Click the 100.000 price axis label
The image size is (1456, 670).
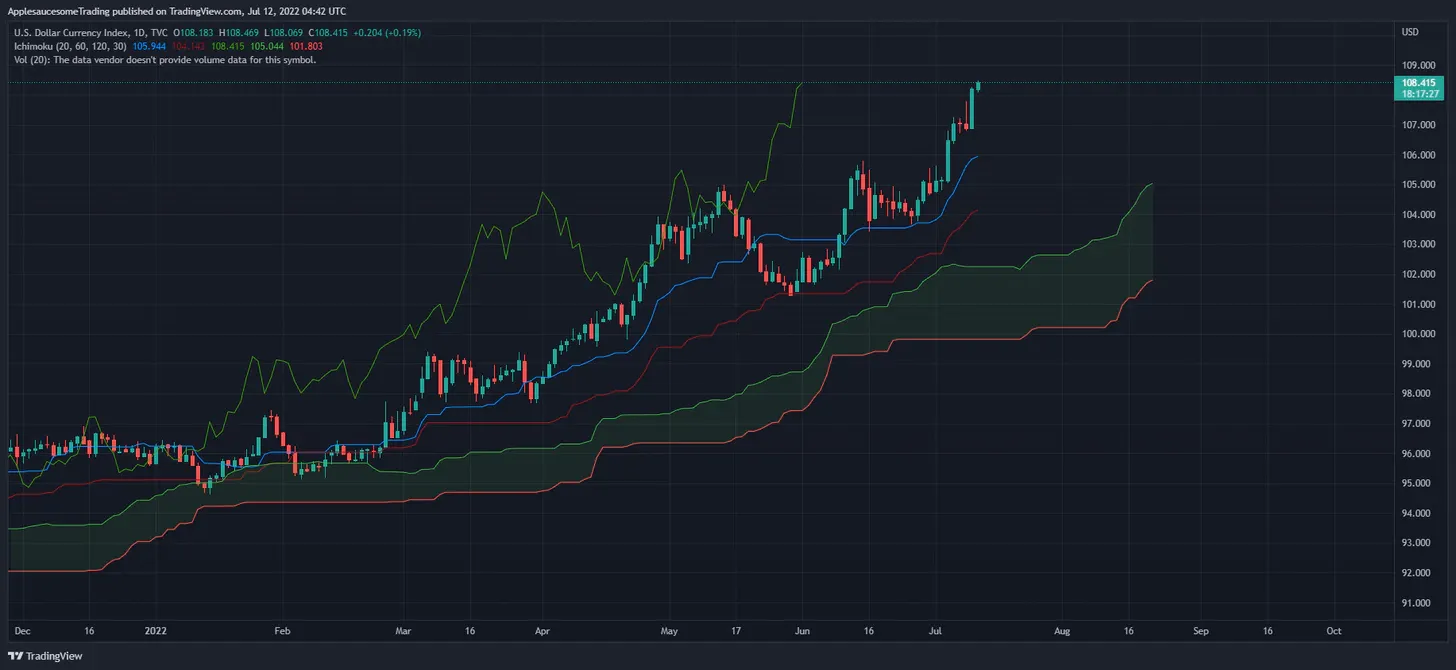[1419, 335]
